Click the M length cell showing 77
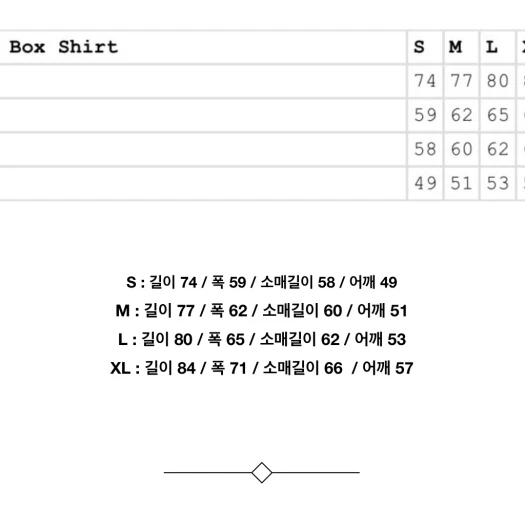 point(461,81)
